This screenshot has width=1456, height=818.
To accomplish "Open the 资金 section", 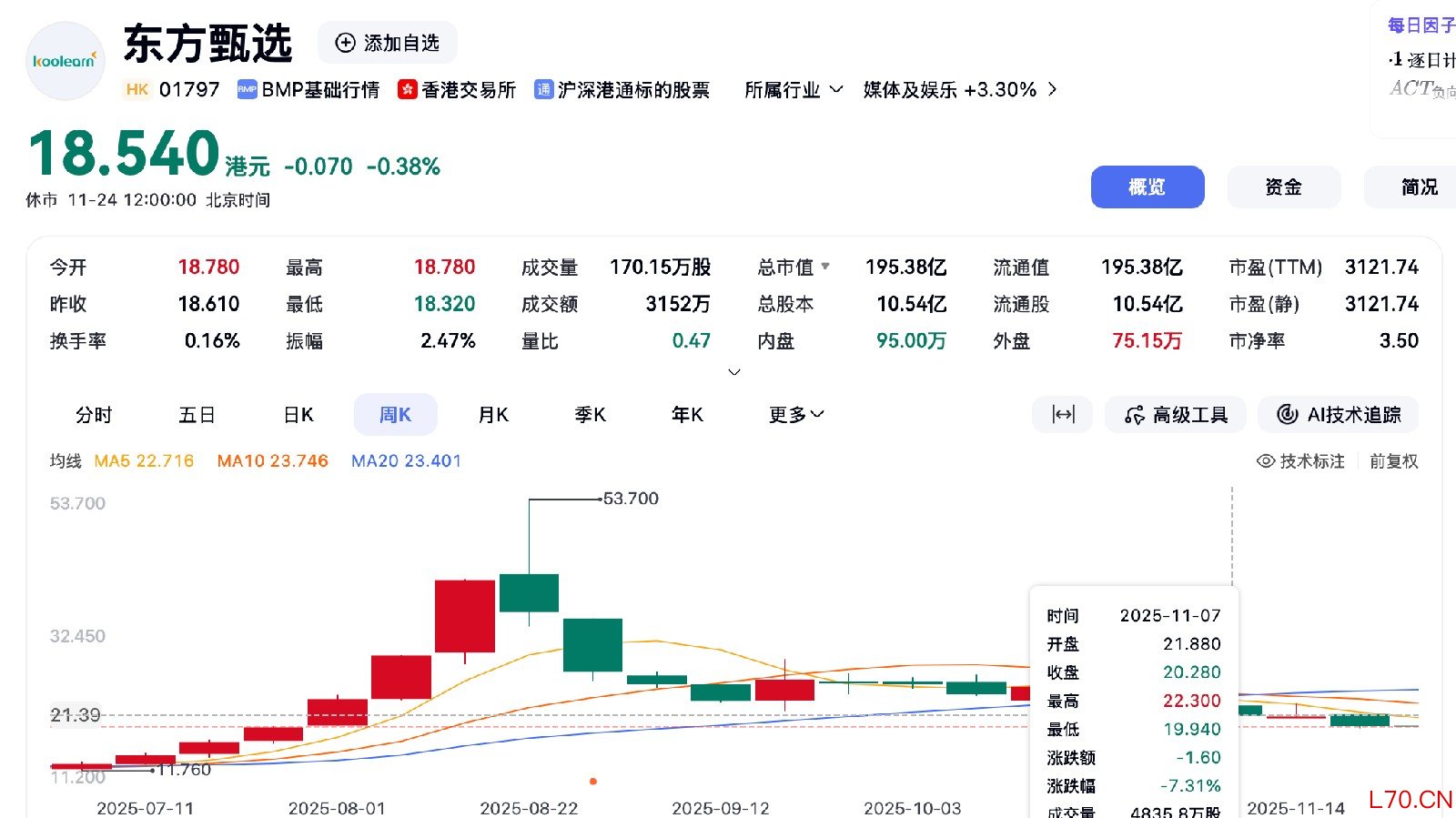I will [1283, 187].
